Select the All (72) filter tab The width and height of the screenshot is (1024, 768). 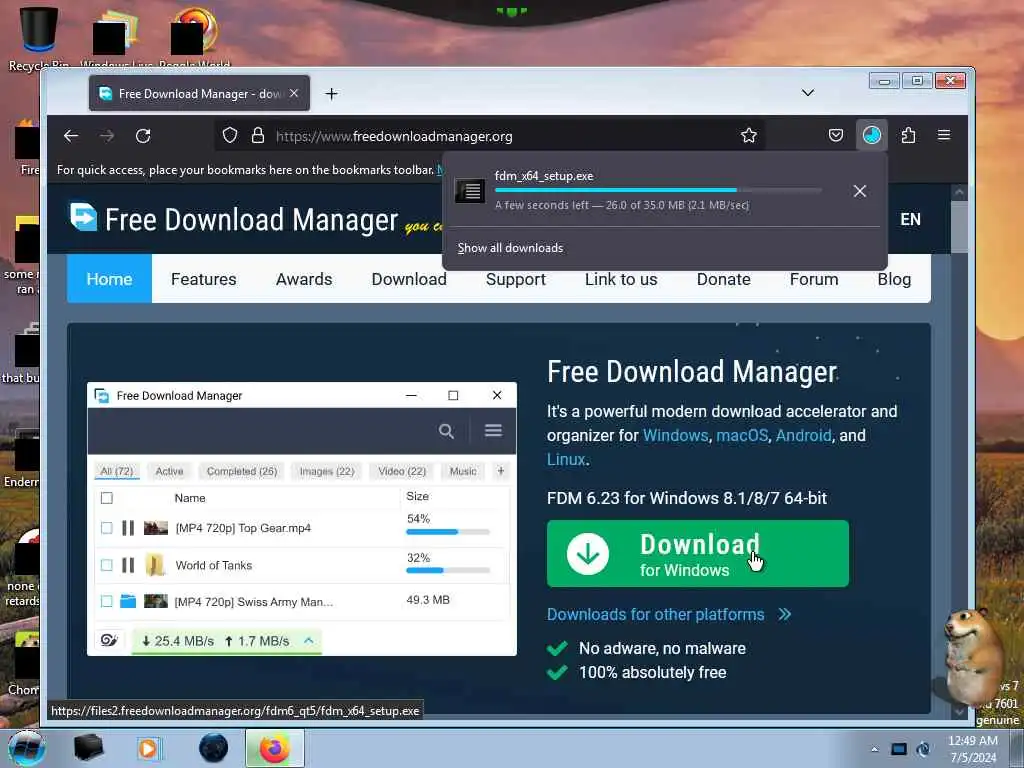point(117,471)
